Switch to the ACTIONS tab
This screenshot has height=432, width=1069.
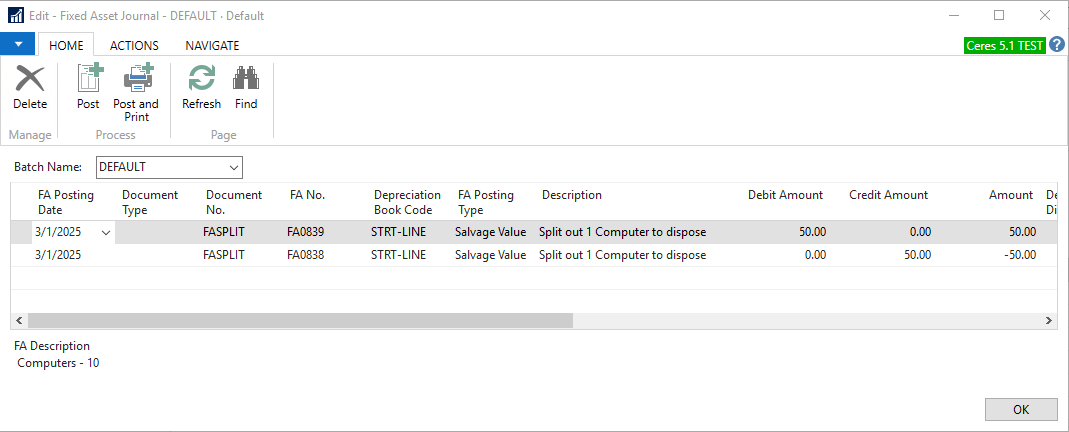coord(134,45)
